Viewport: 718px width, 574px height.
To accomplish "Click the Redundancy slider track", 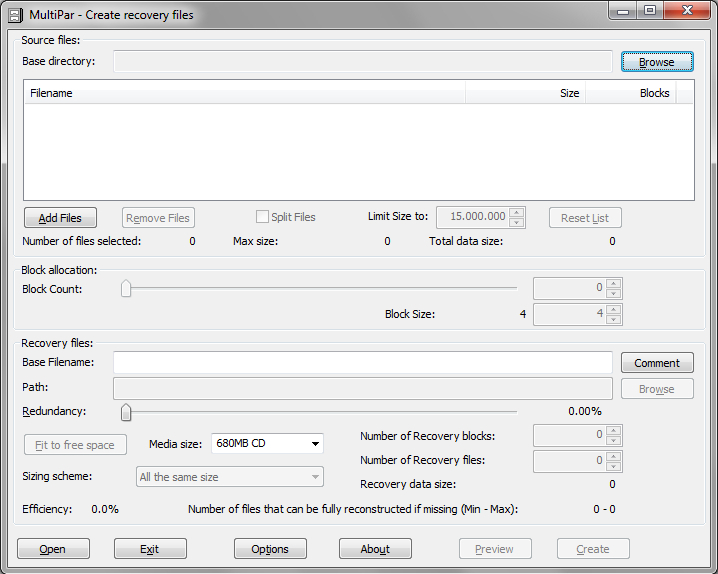I will point(321,412).
